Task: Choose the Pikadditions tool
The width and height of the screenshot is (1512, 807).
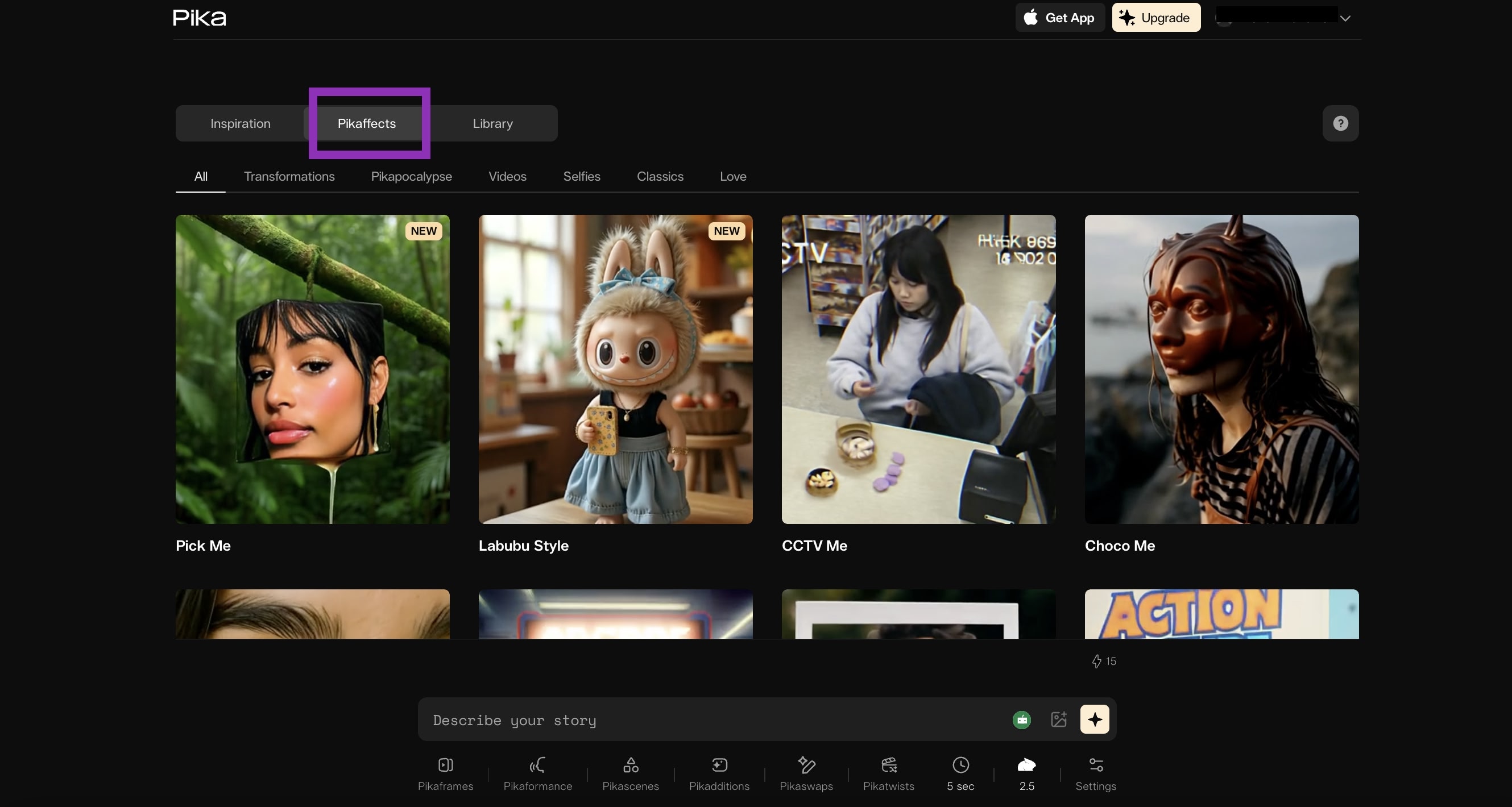Action: pos(719,774)
